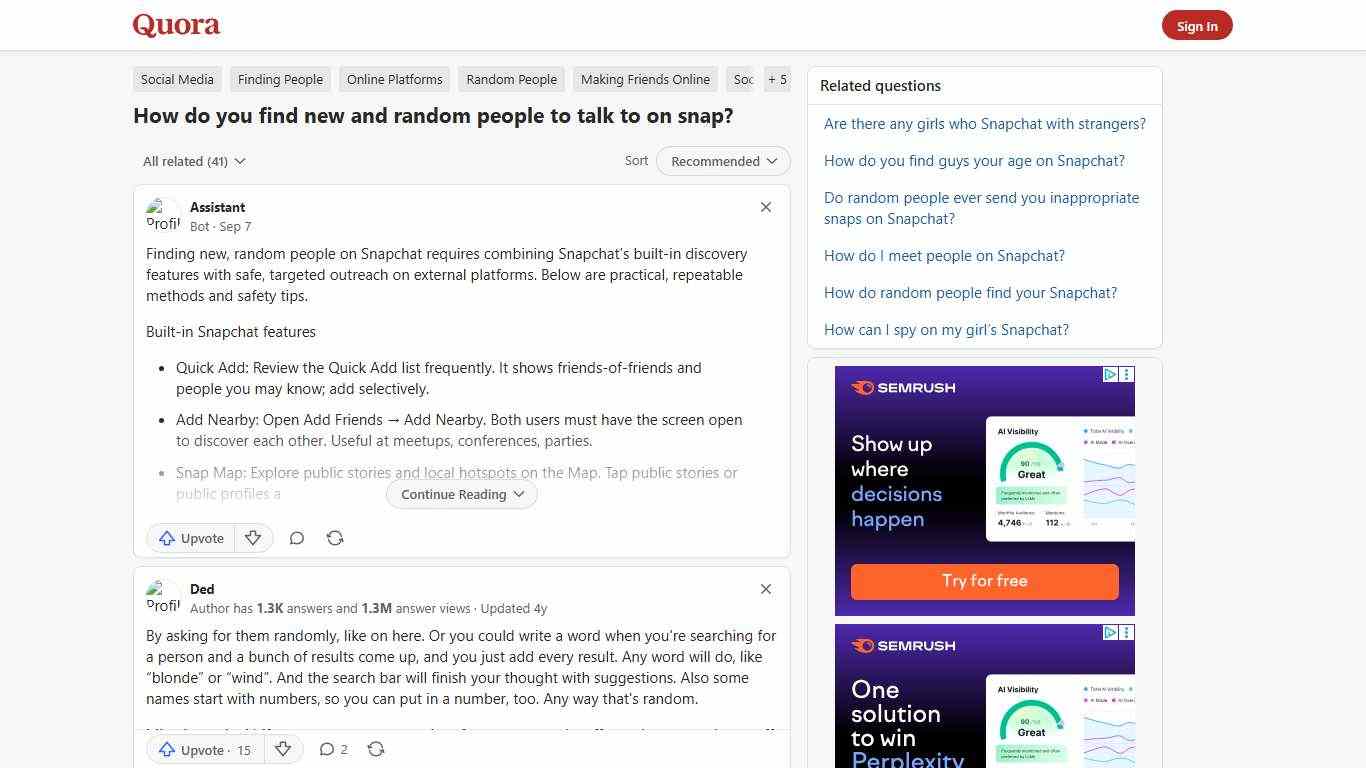Open comments on Assistant's answer
1366x768 pixels.
click(x=297, y=538)
